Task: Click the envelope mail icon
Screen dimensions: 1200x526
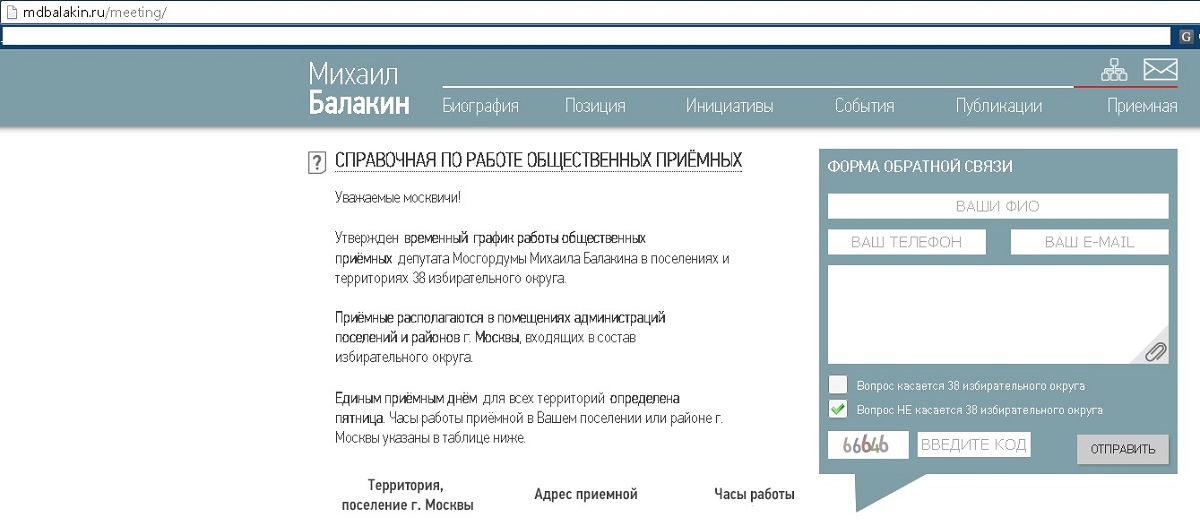Action: pyautogui.click(x=1160, y=69)
